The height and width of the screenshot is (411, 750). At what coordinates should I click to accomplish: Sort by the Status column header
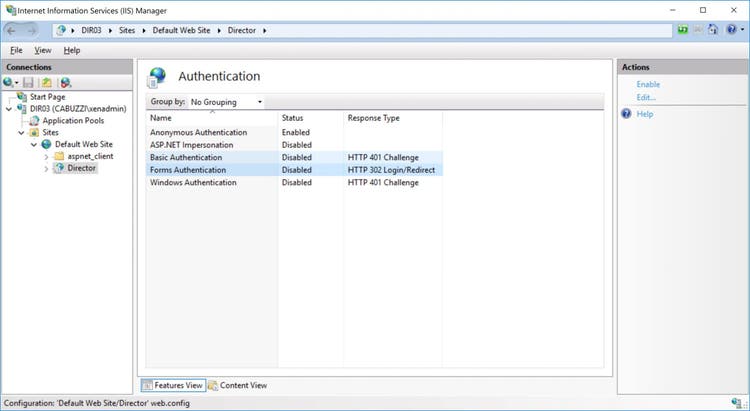(310, 118)
